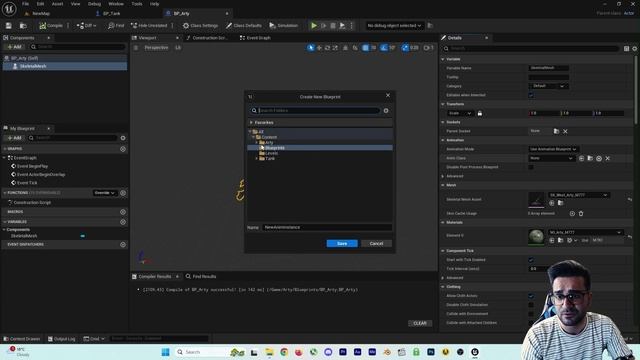
Task: Toggle viewport rotation snap angle icon
Action: (x=384, y=48)
